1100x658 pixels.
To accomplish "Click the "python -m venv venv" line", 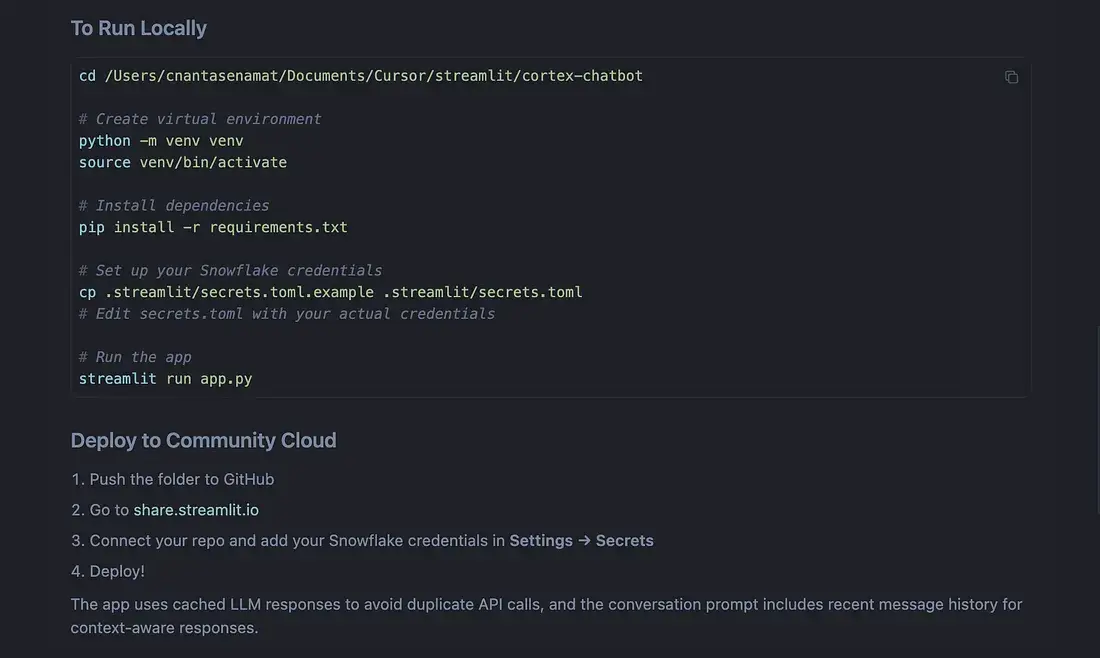I will click(x=161, y=141).
